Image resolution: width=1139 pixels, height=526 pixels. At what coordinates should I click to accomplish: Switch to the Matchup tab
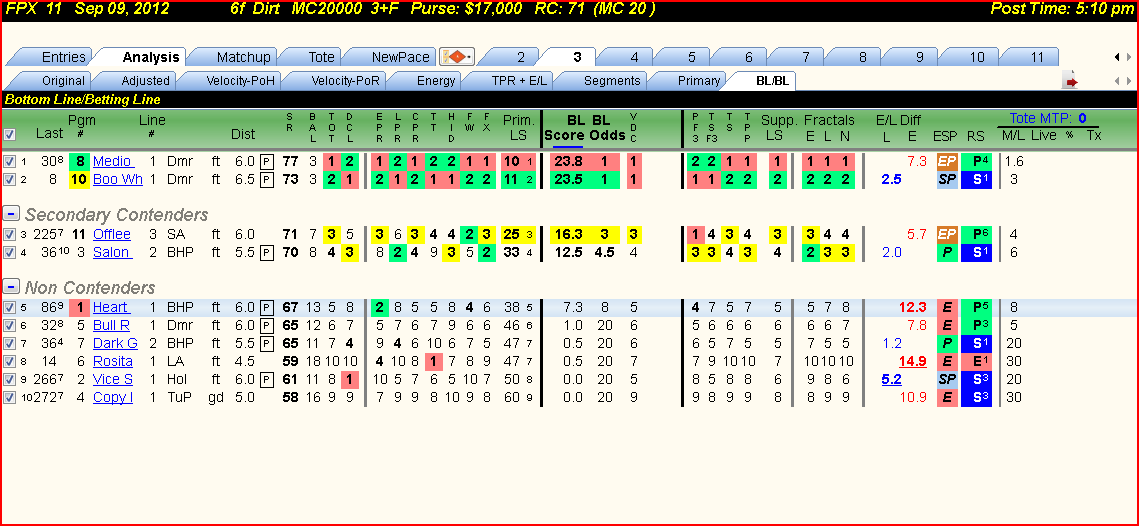[243, 57]
